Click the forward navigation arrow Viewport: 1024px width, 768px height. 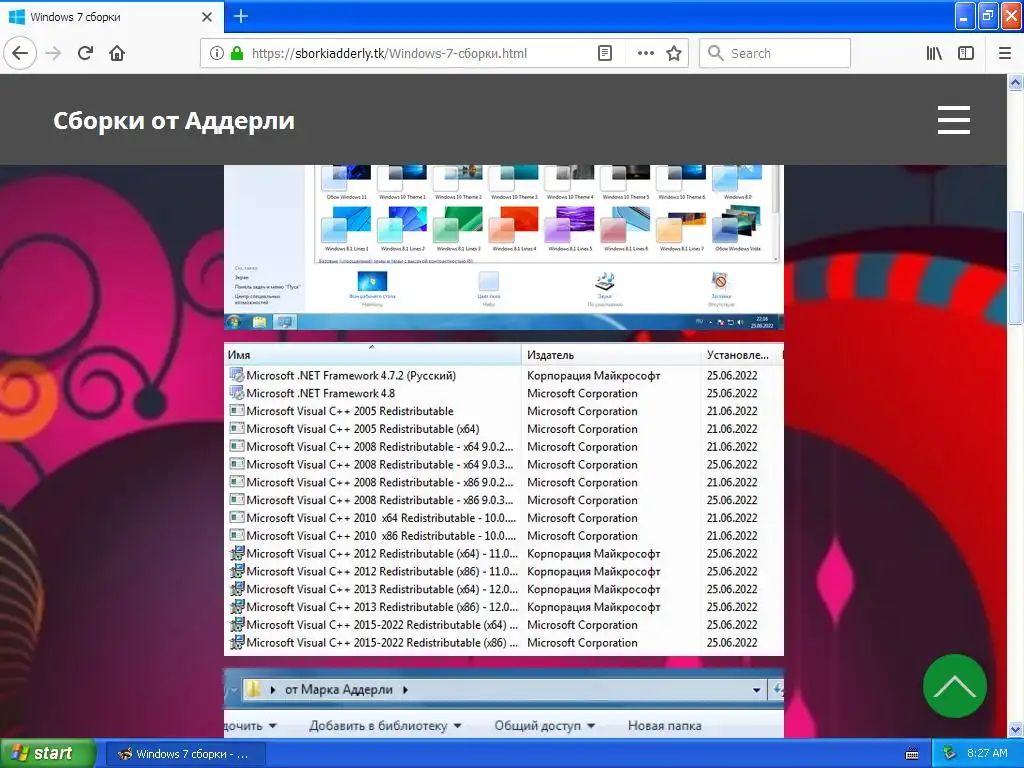tap(54, 54)
